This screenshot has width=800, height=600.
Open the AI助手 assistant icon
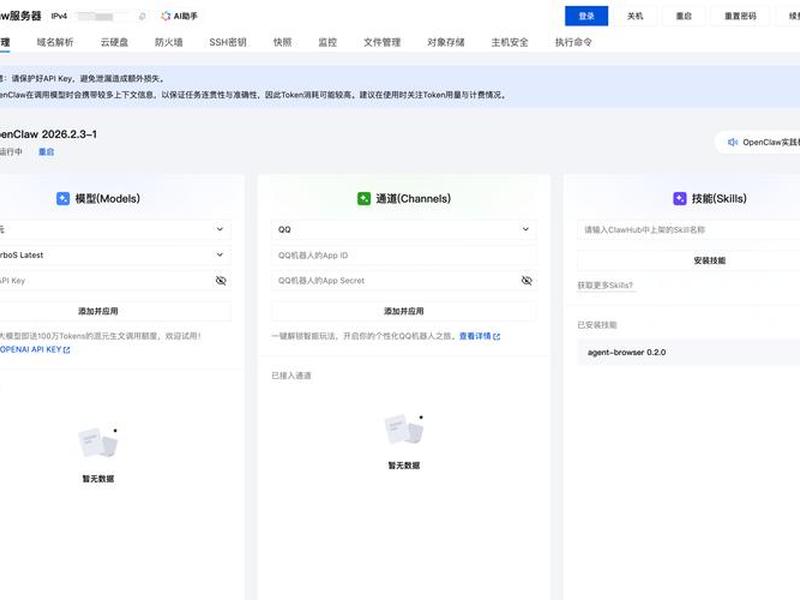point(166,16)
